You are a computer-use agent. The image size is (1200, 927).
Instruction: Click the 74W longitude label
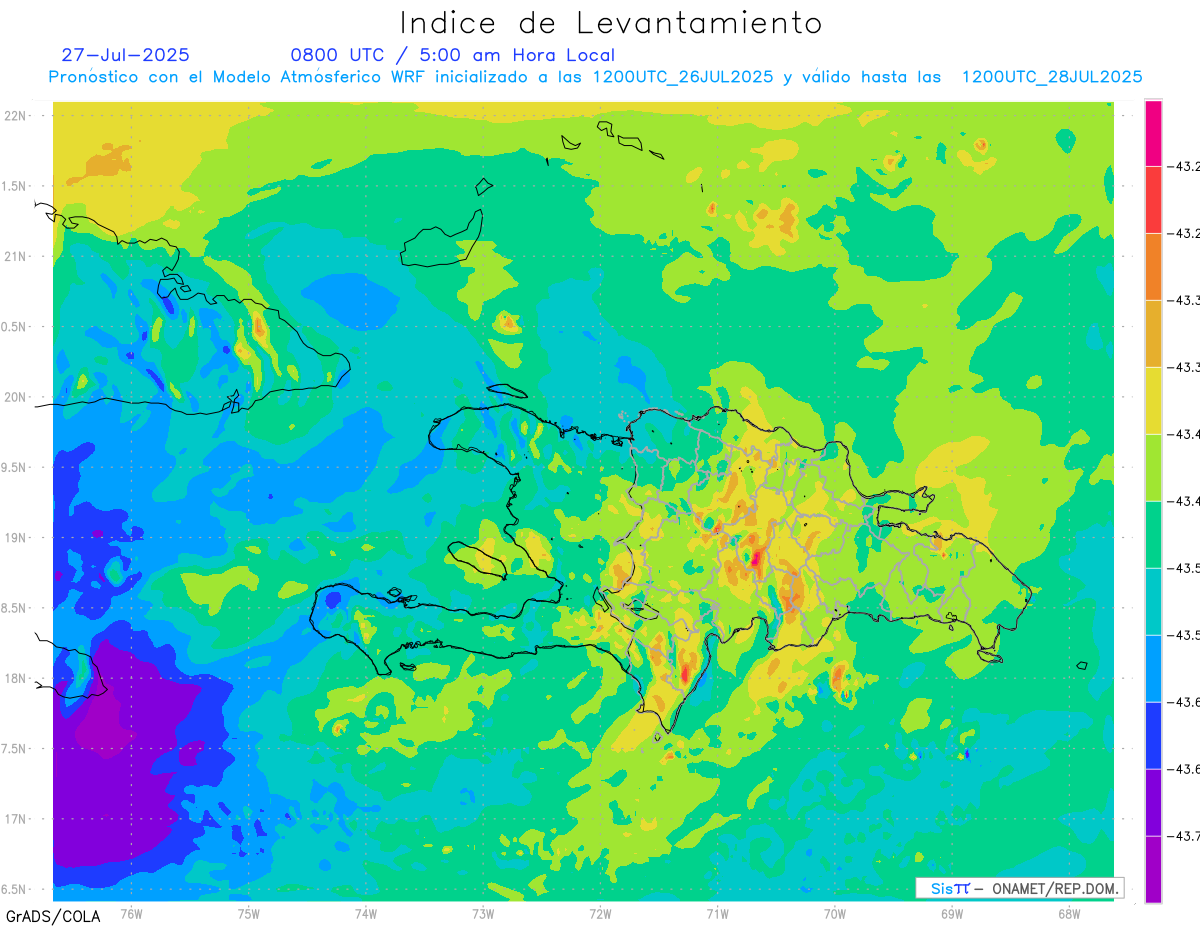(365, 913)
